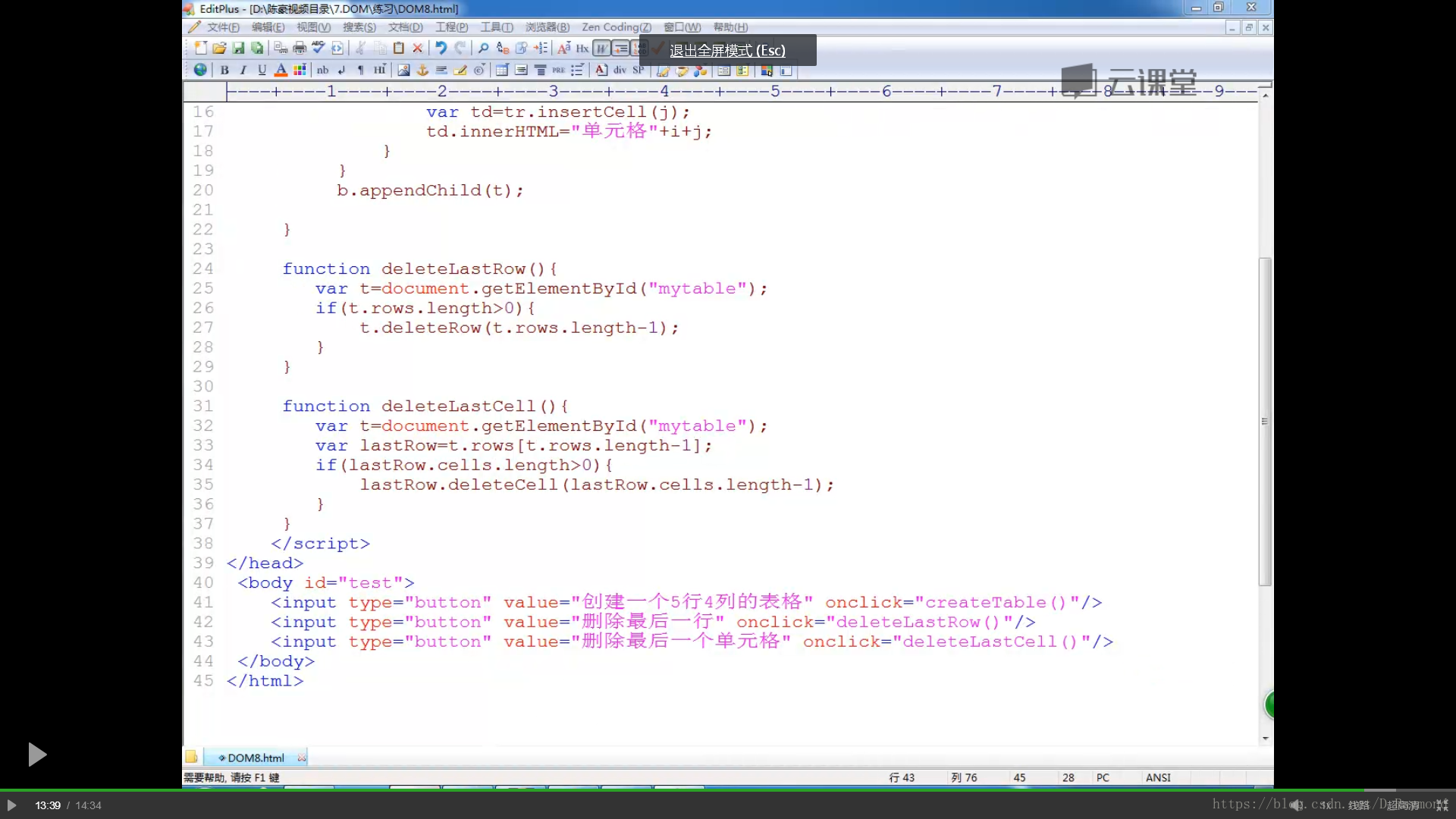
Task: Click the red X delete icon
Action: point(417,49)
